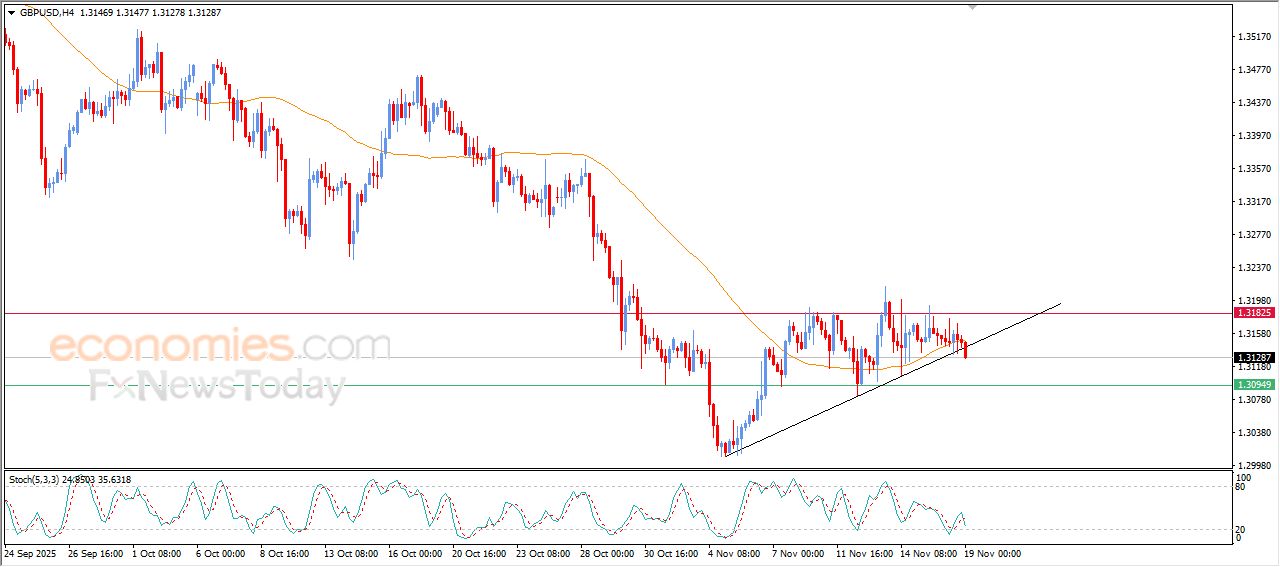Click the 1.35170 price axis label
This screenshot has height=567, width=1280.
(x=1253, y=37)
